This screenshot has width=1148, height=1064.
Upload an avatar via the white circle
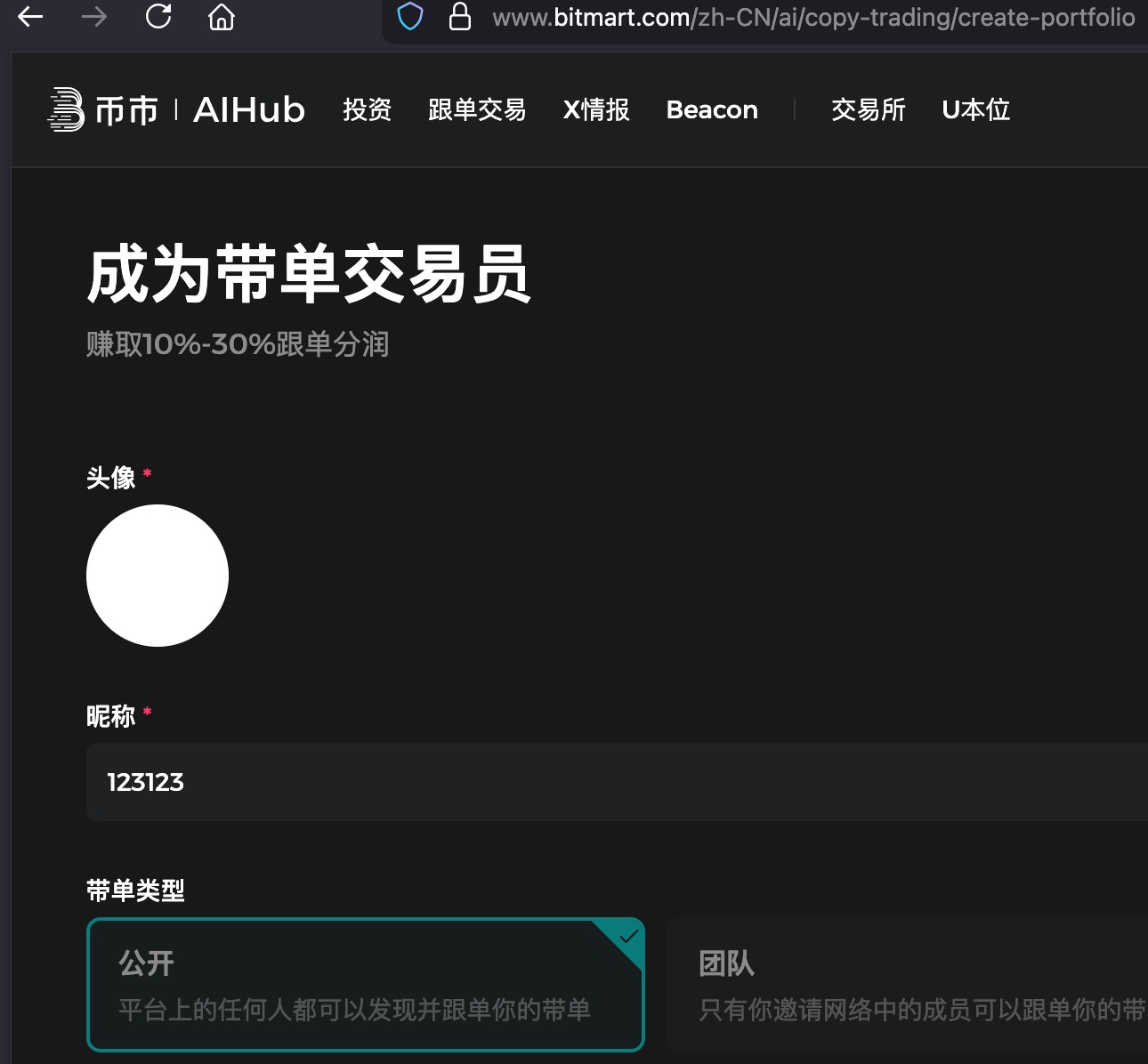pyautogui.click(x=158, y=576)
